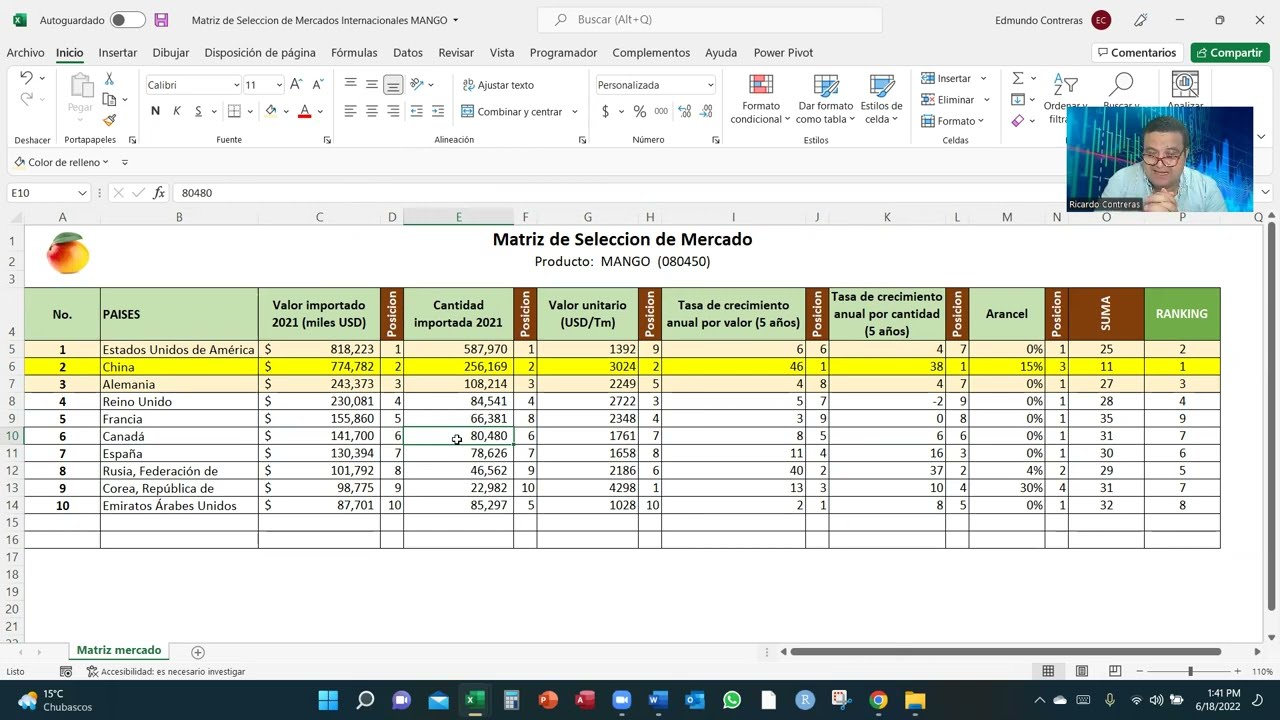The height and width of the screenshot is (720, 1280).
Task: Click the Undo arrow icon
Action: 26,78
